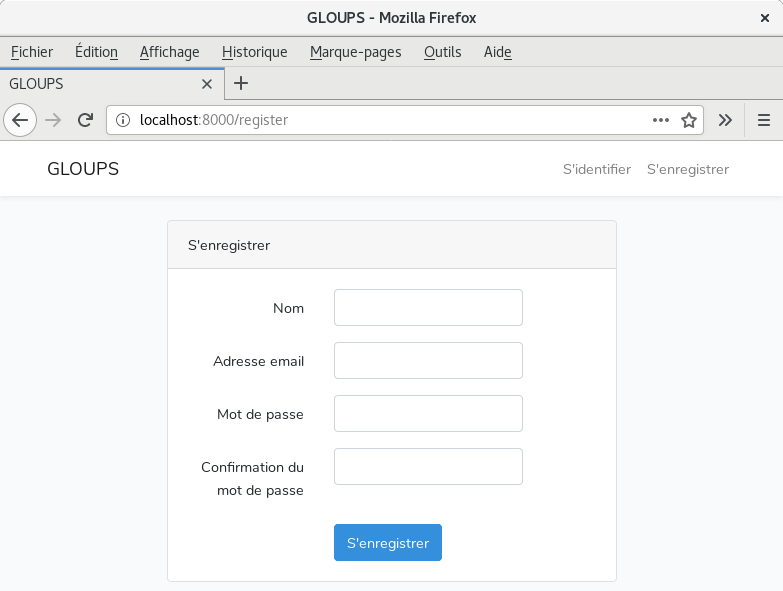783x591 pixels.
Task: Close the GLOUPS tab
Action: click(207, 84)
